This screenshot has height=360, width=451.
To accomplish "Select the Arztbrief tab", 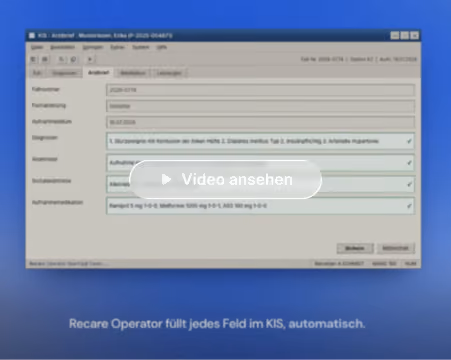I will click(x=98, y=73).
